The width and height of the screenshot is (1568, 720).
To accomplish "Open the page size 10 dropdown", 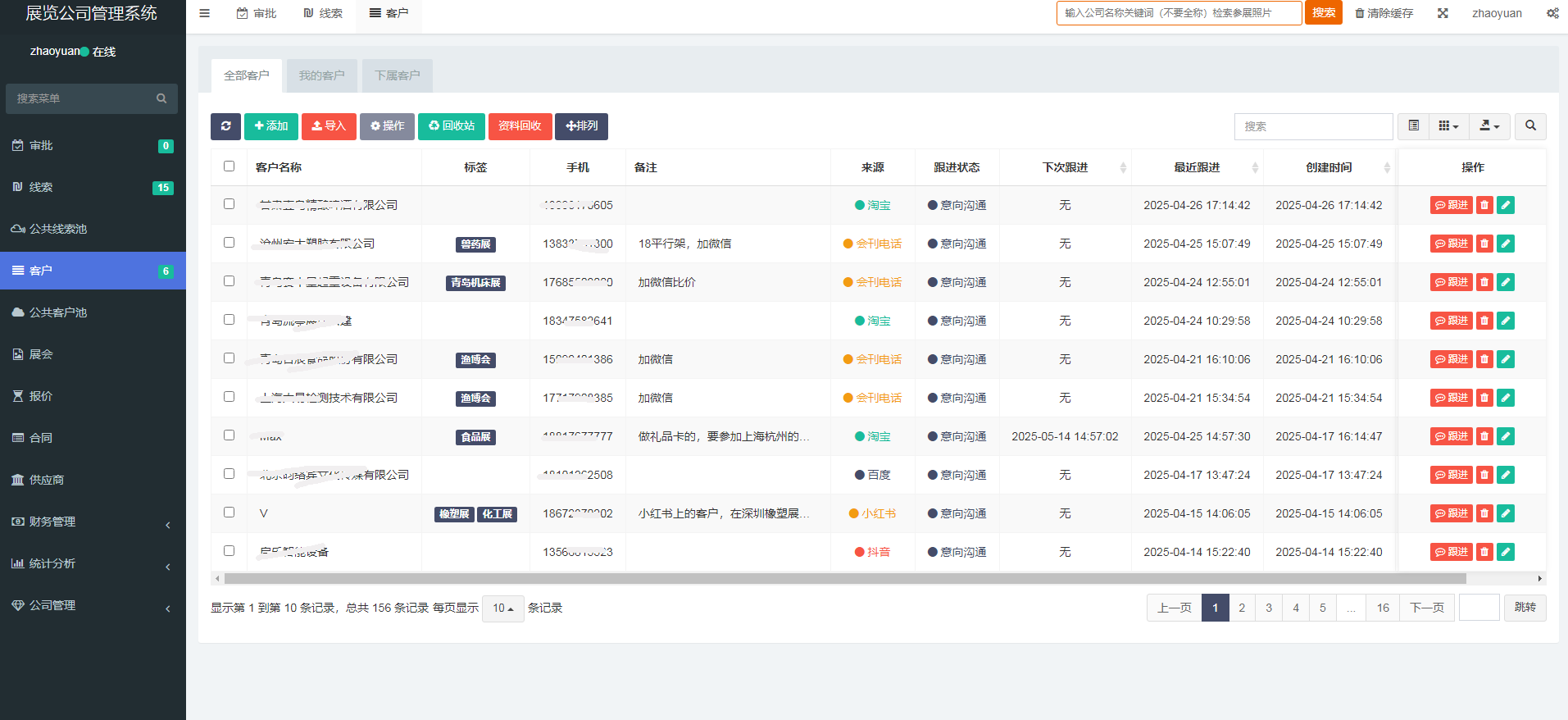I will (502, 608).
